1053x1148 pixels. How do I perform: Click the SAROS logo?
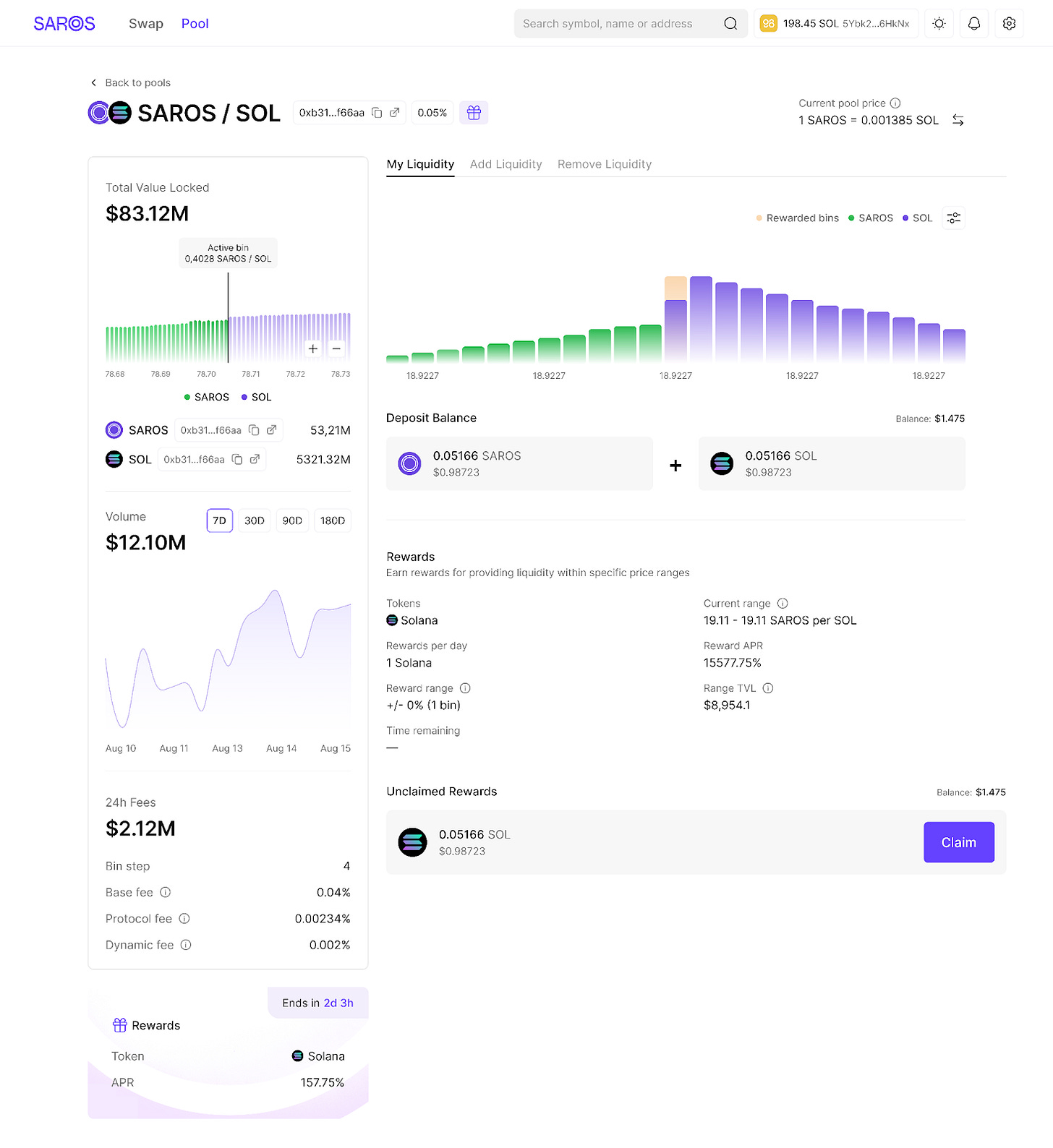pos(64,24)
